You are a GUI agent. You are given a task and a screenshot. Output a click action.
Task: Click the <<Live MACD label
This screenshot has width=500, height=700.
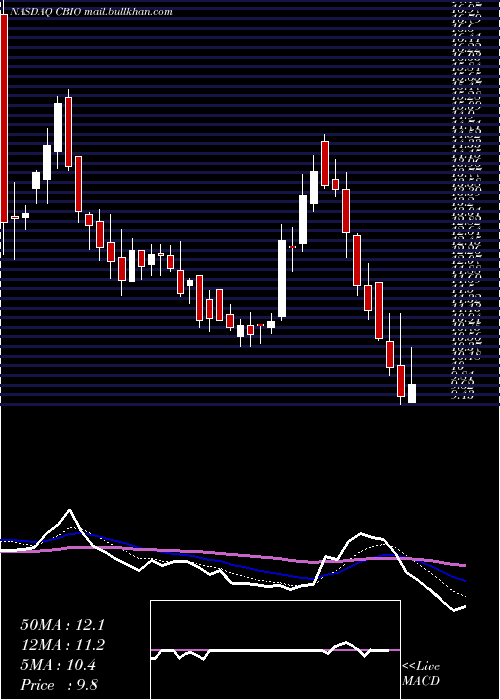pos(421,673)
